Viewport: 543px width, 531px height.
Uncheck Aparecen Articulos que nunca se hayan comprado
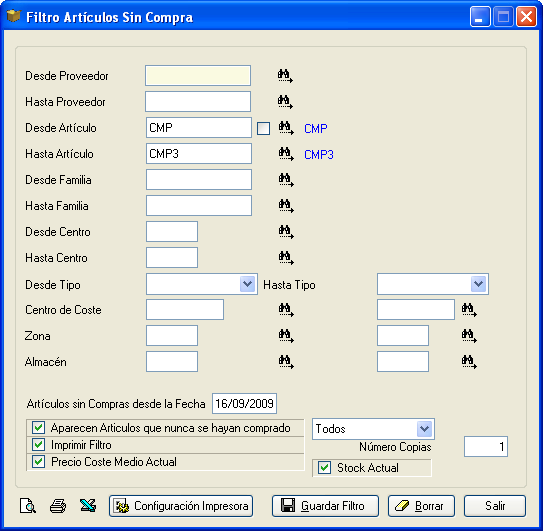point(38,428)
